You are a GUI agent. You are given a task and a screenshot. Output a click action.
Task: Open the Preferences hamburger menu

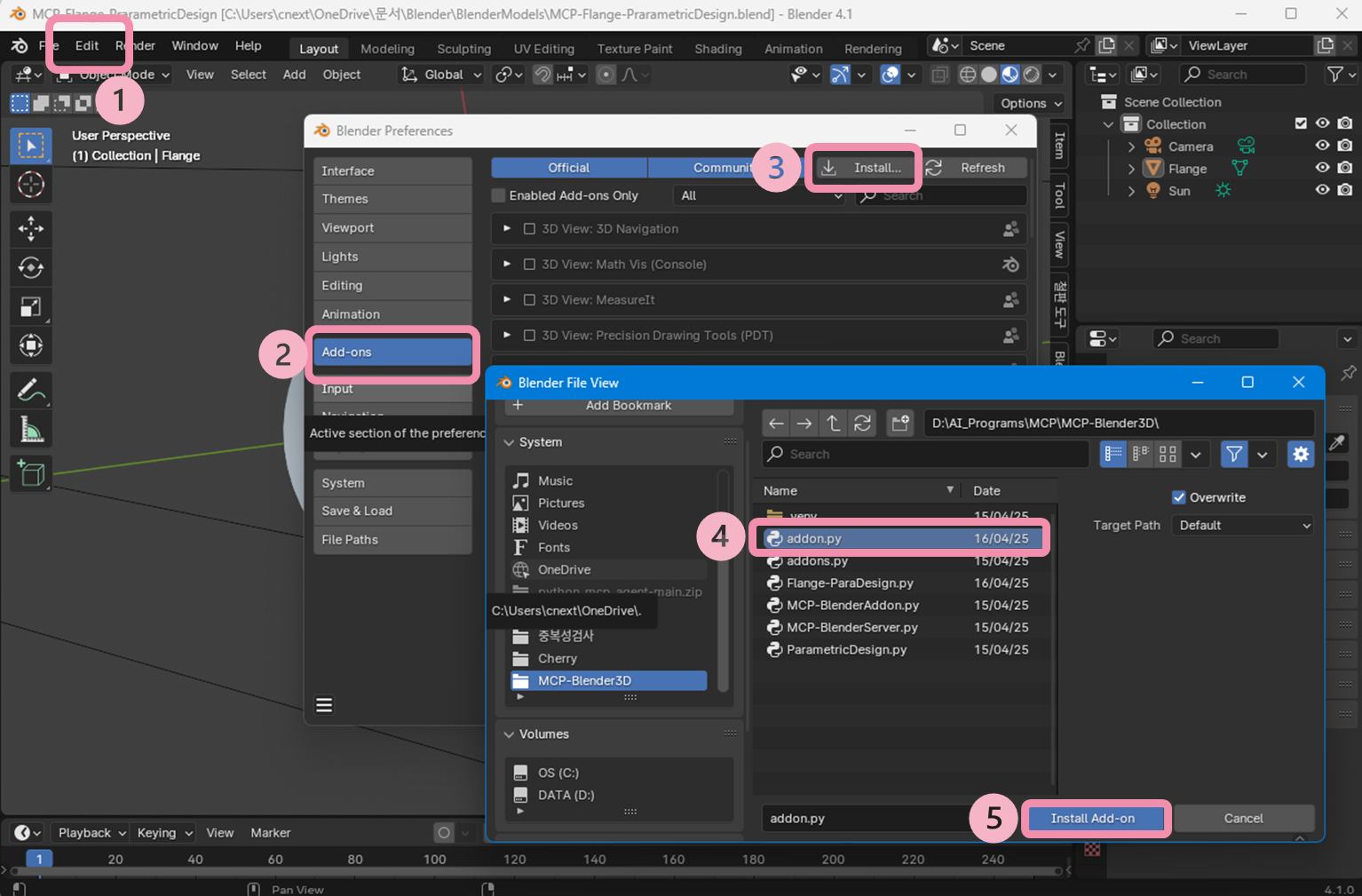coord(324,705)
